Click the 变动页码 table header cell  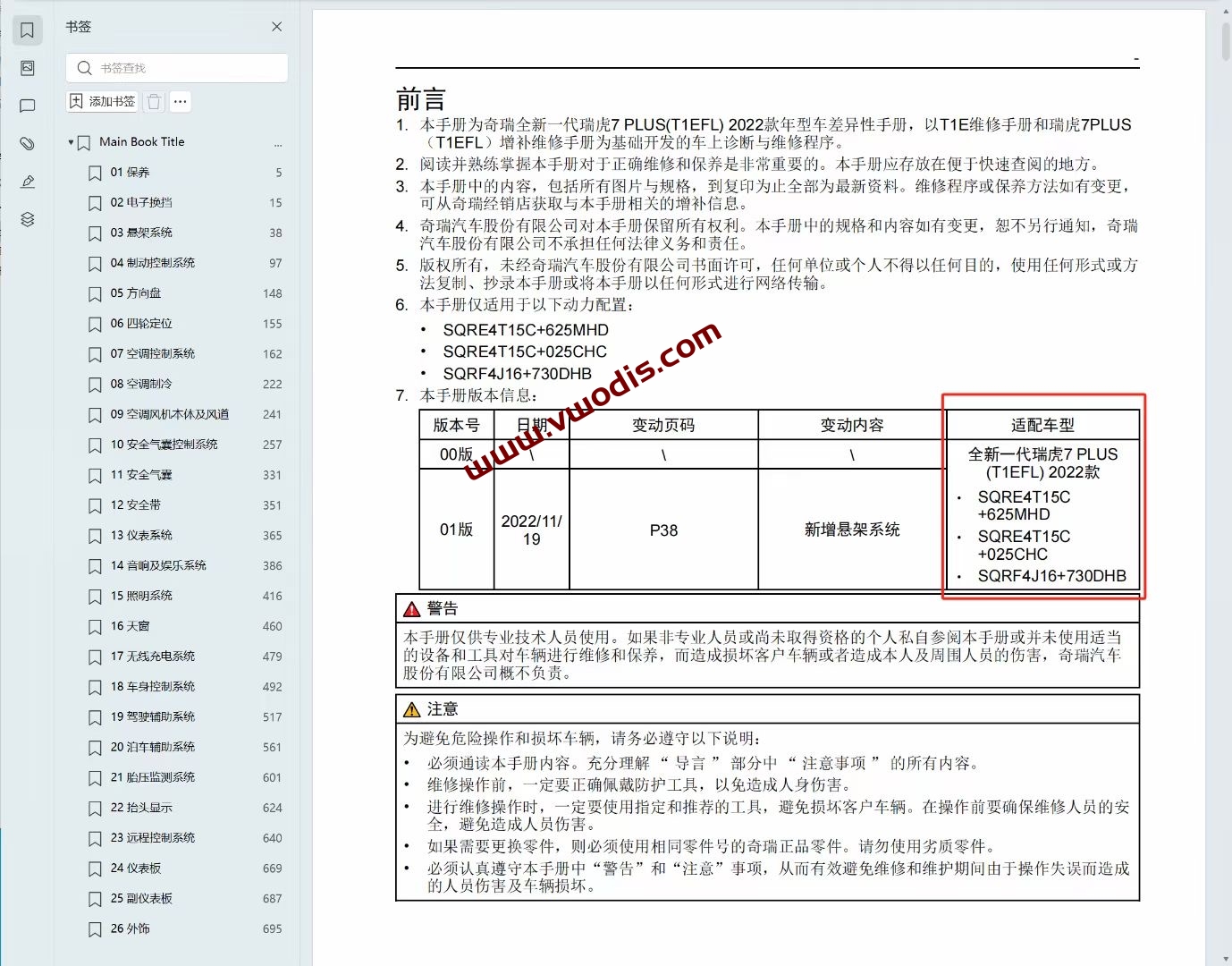tap(663, 425)
